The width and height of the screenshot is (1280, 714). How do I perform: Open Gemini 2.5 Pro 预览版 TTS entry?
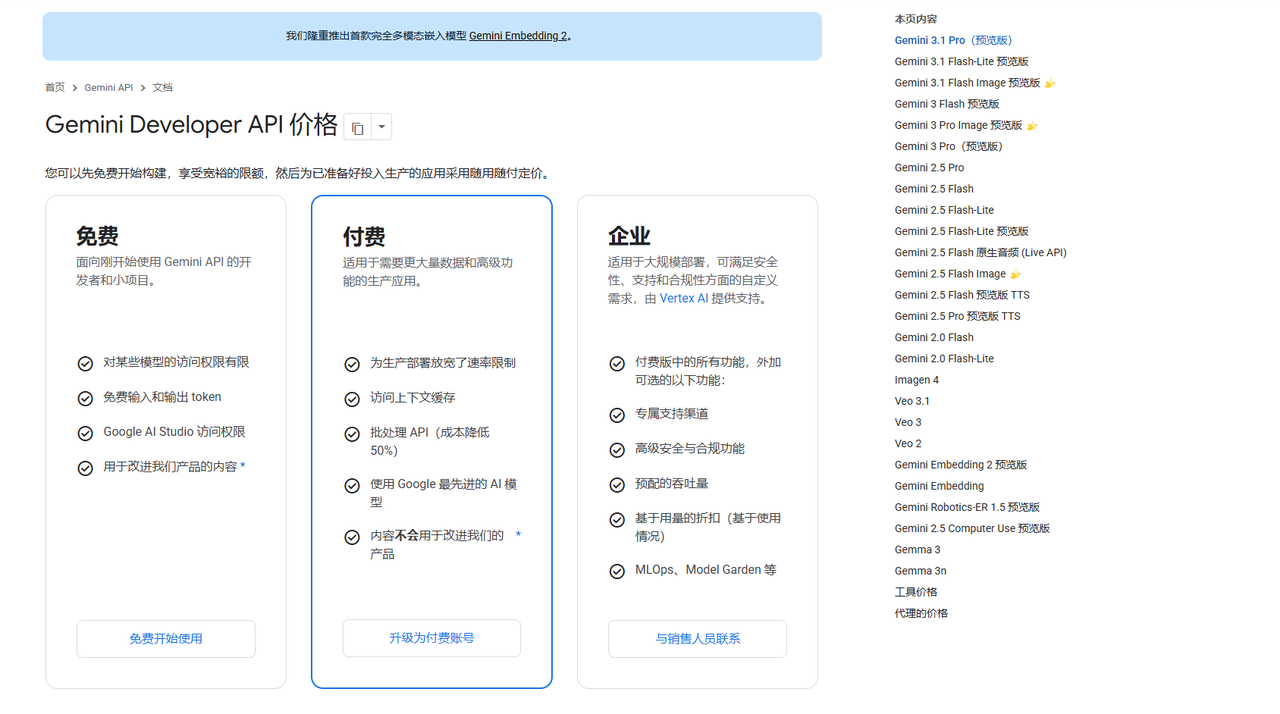pyautogui.click(x=958, y=316)
